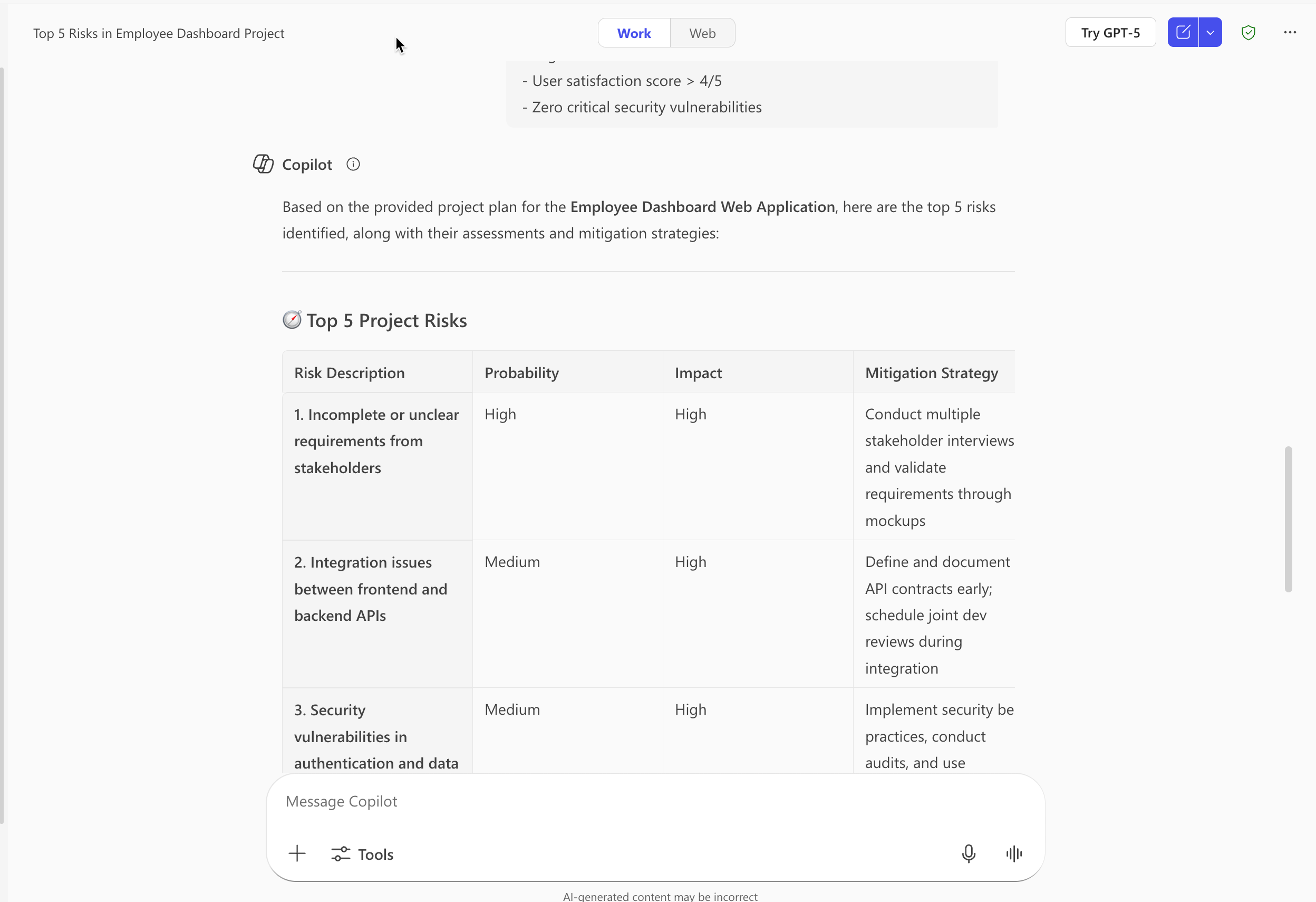Click the Zero critical security vulnerabilities line
This screenshot has width=1316, height=902.
click(642, 107)
